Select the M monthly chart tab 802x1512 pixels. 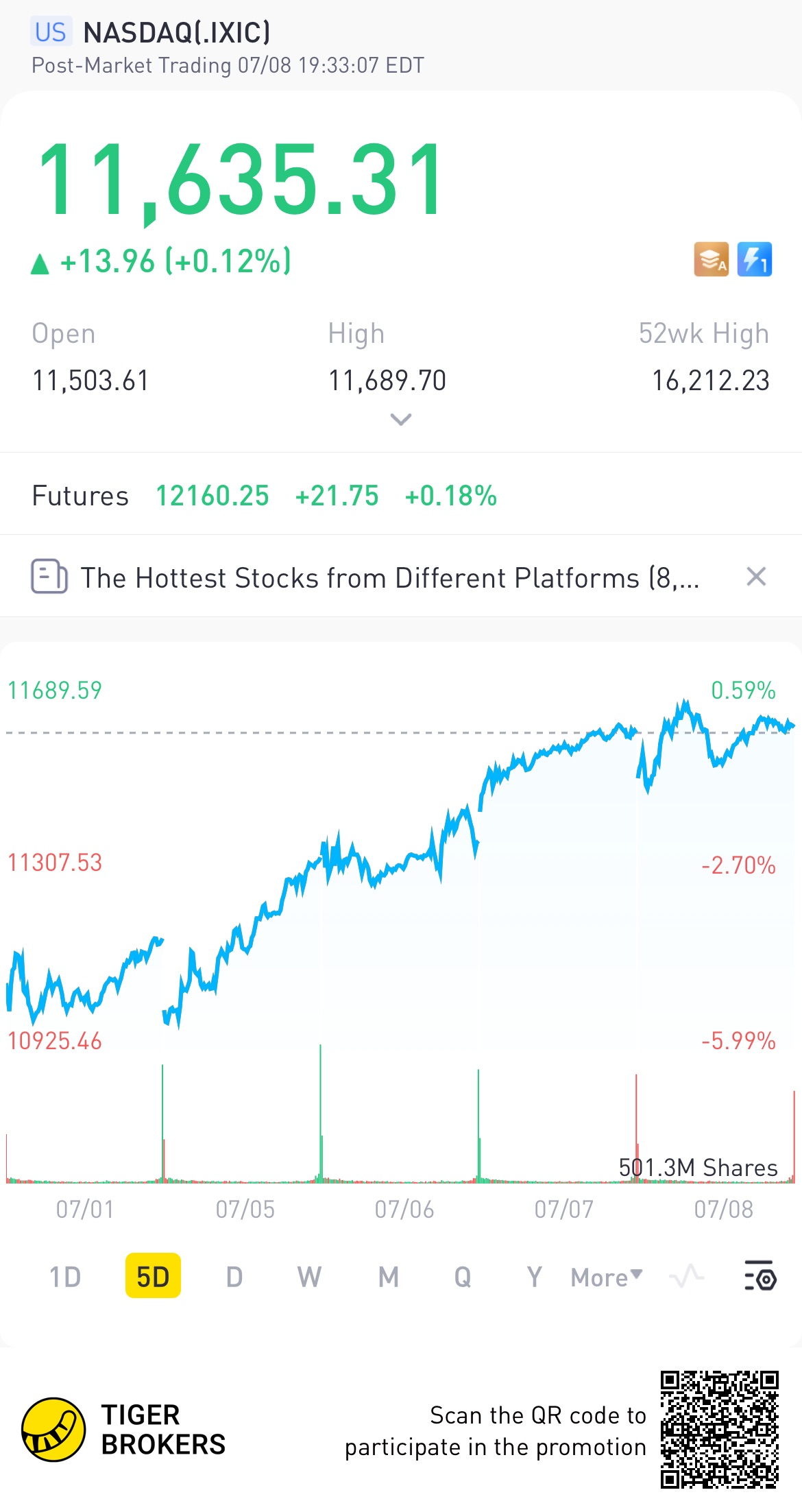click(389, 1277)
